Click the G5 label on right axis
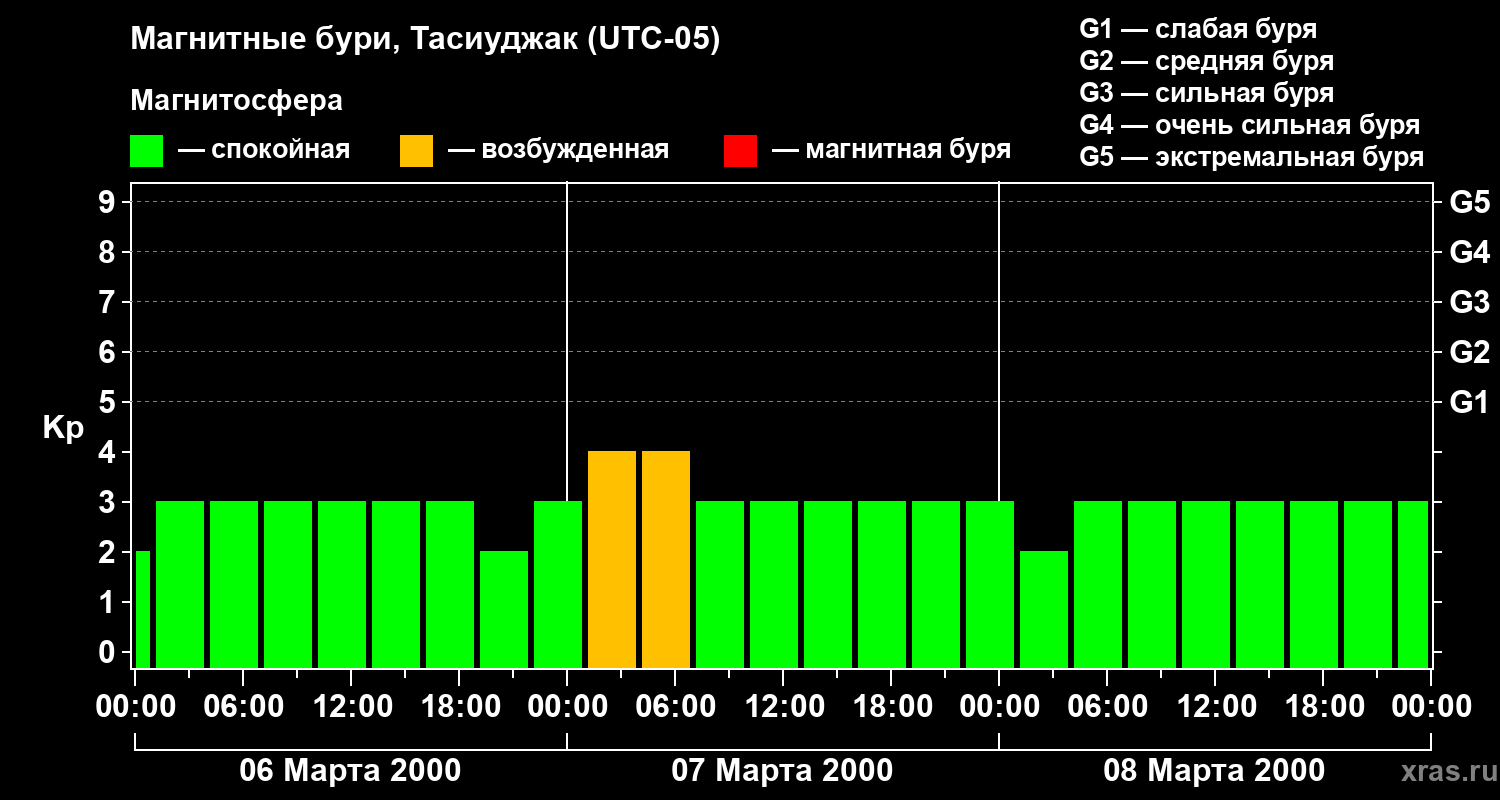1500x800 pixels. coord(1469,203)
